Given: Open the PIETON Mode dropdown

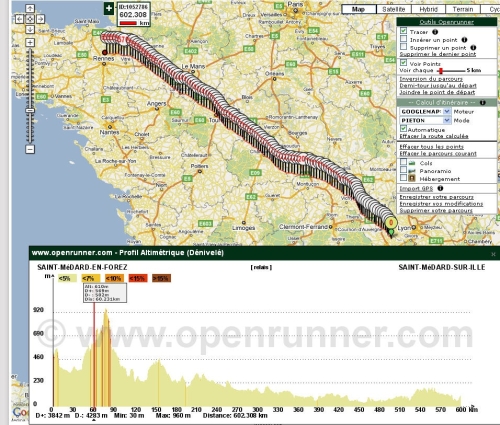Looking at the screenshot, I should (425, 120).
